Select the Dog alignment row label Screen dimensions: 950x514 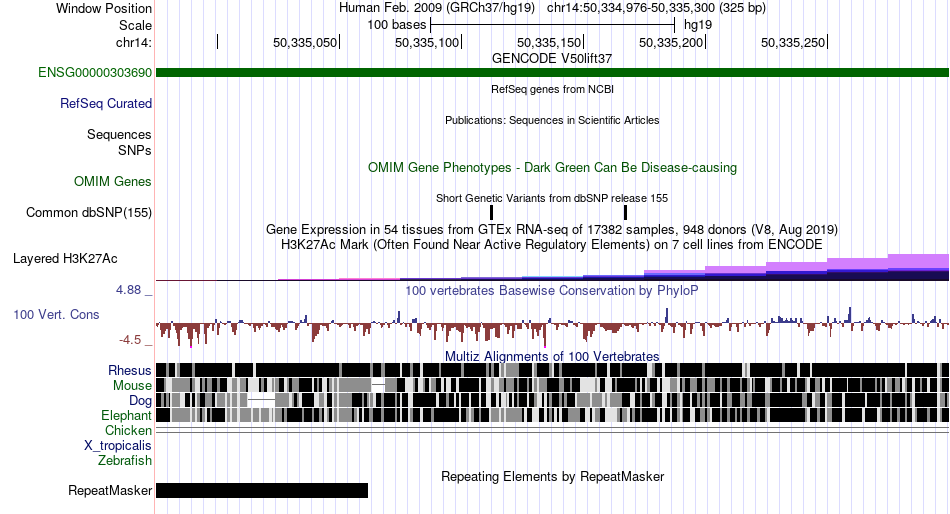pos(140,401)
